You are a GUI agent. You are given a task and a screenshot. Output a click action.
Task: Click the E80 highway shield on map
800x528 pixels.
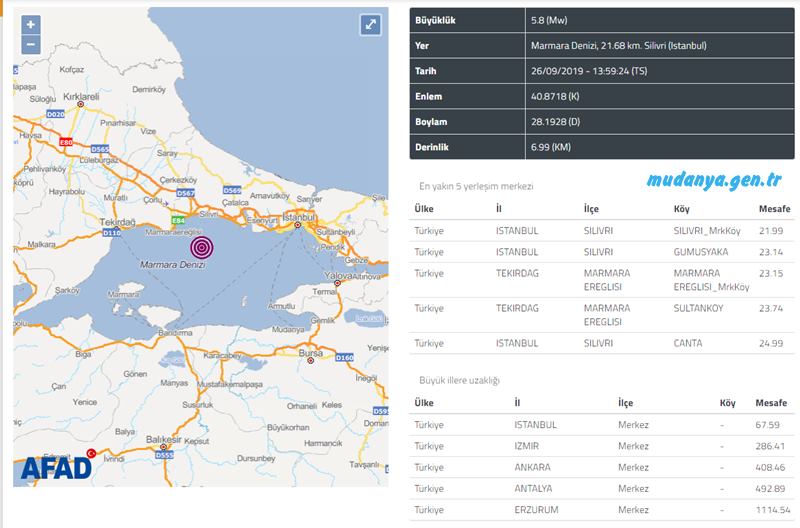(65, 144)
